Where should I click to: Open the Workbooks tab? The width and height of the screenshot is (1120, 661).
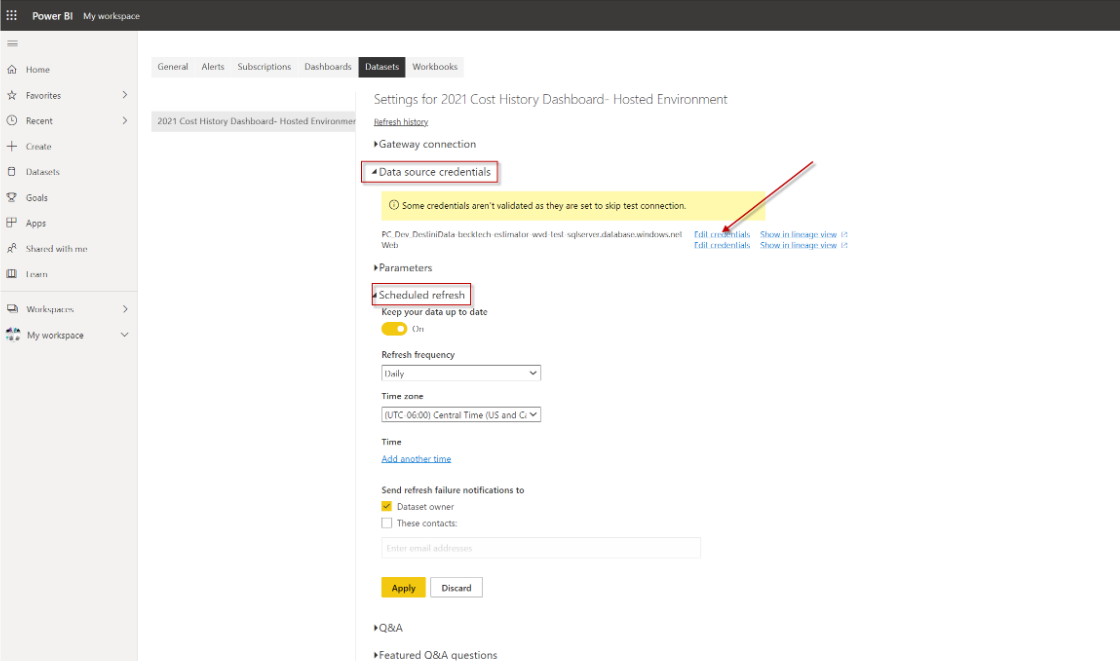434,66
